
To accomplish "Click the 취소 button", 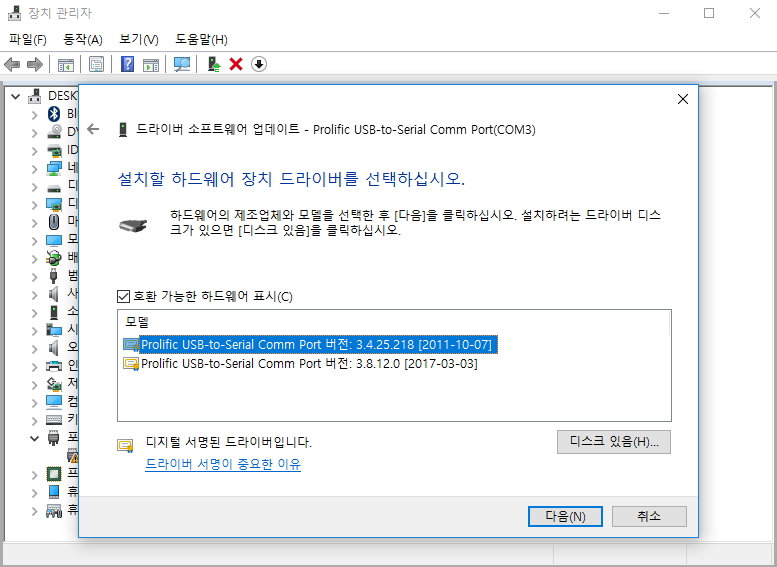I will coord(649,516).
